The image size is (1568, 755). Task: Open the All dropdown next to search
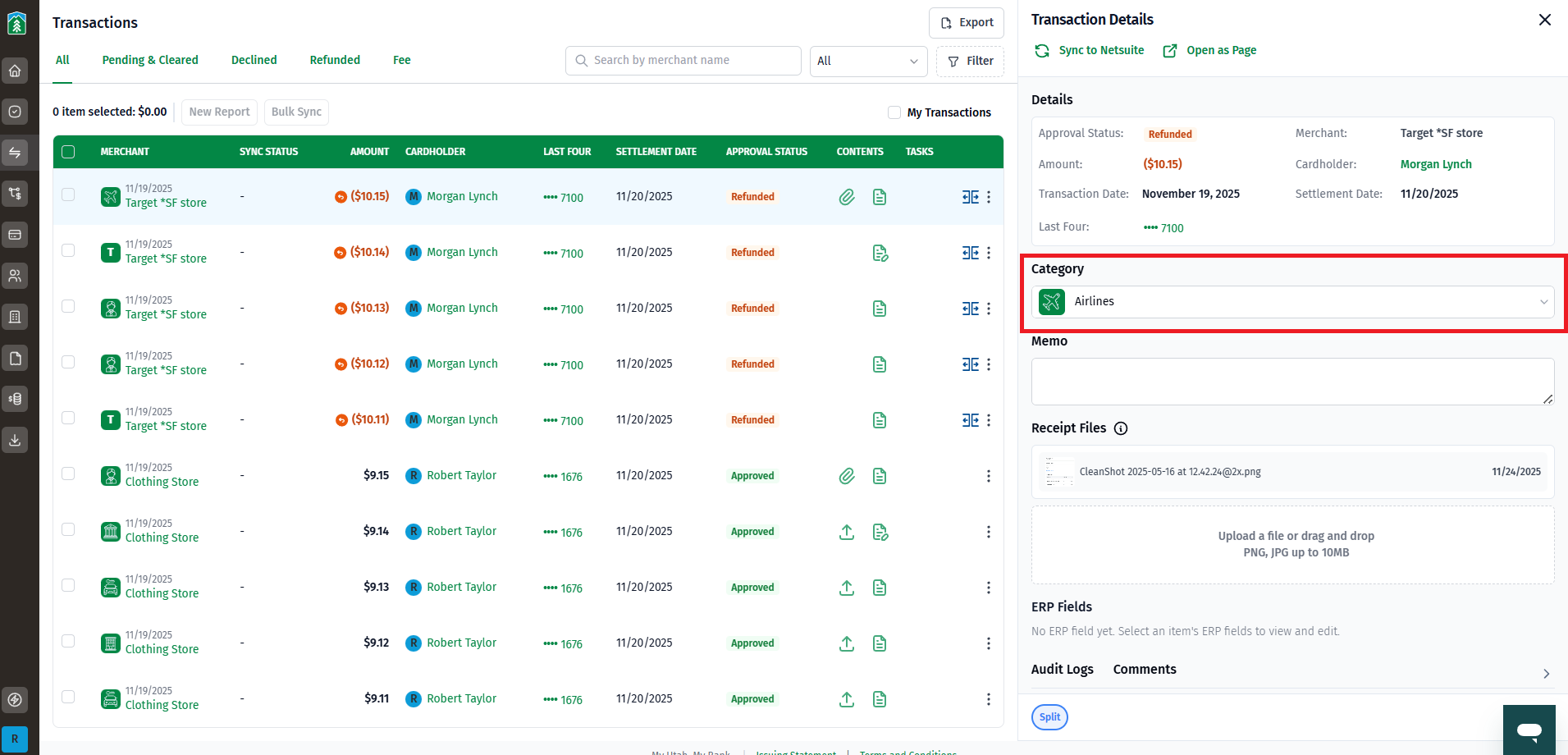pyautogui.click(x=868, y=61)
